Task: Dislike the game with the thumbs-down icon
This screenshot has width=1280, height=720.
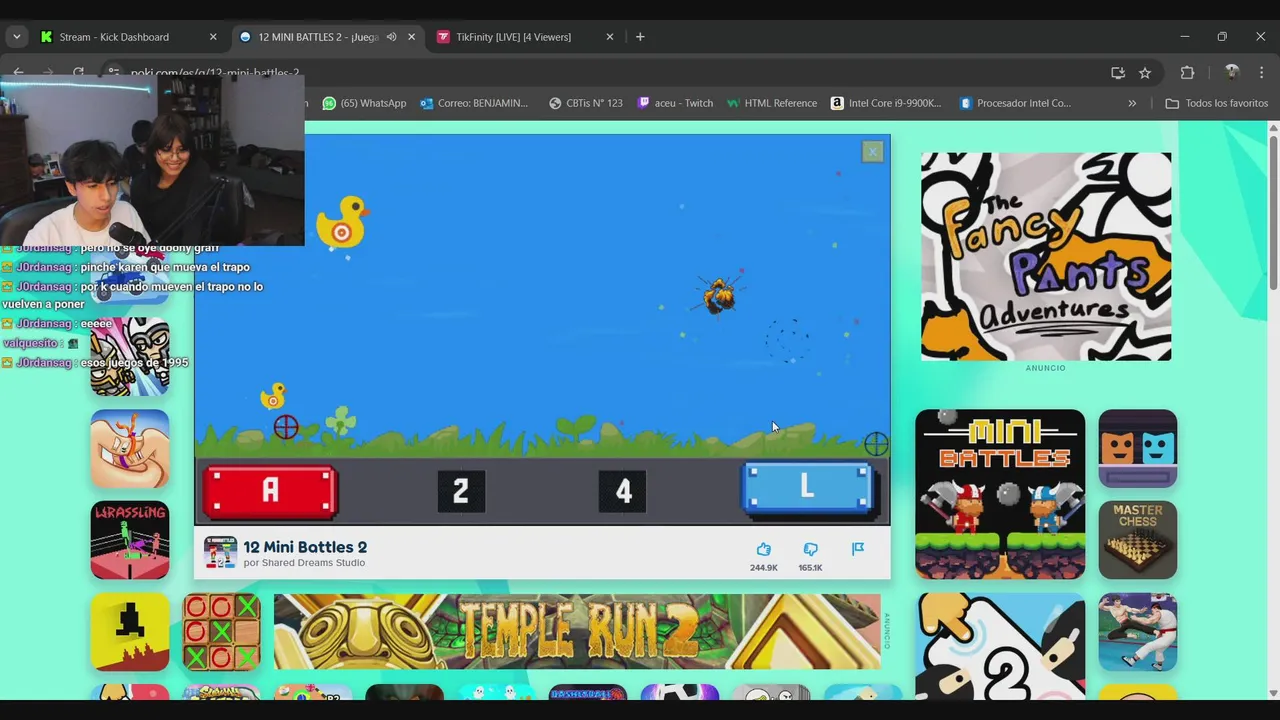Action: [811, 549]
